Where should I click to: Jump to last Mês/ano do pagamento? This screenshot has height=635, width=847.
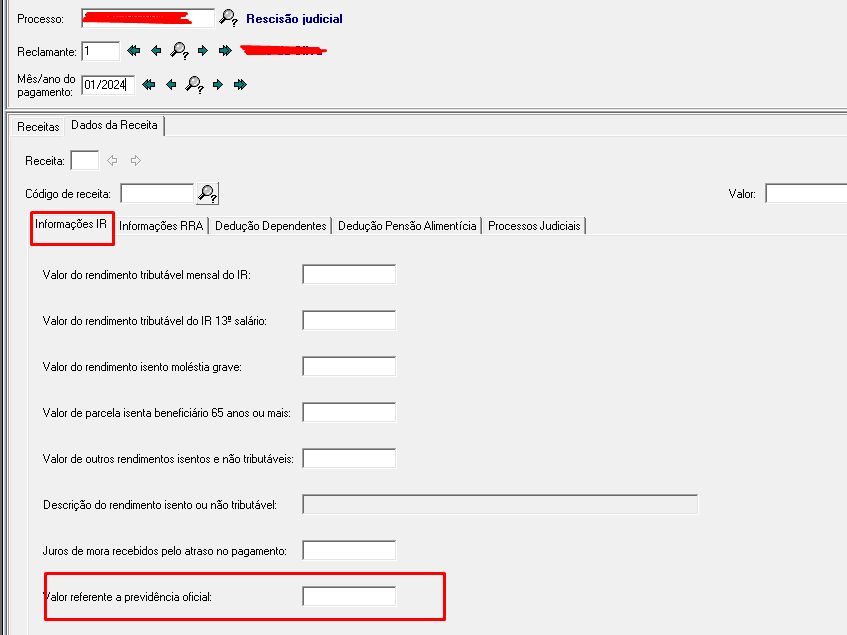(x=240, y=85)
